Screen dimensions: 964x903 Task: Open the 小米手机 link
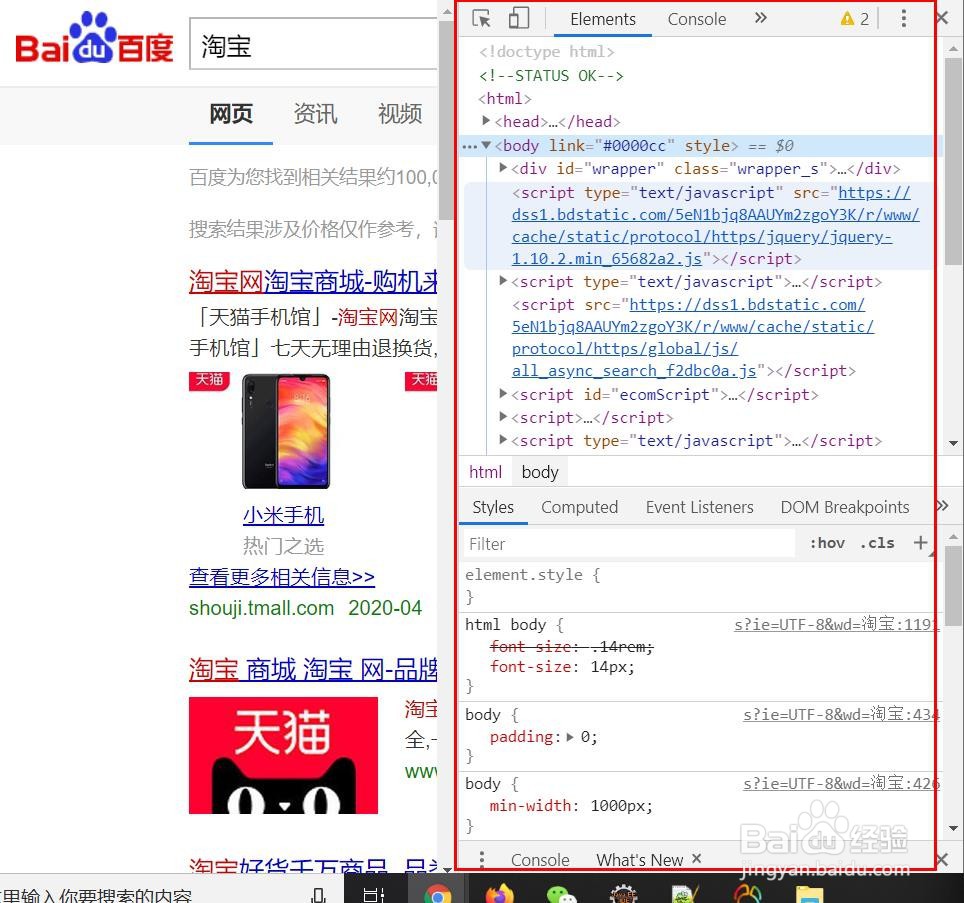pyautogui.click(x=283, y=515)
